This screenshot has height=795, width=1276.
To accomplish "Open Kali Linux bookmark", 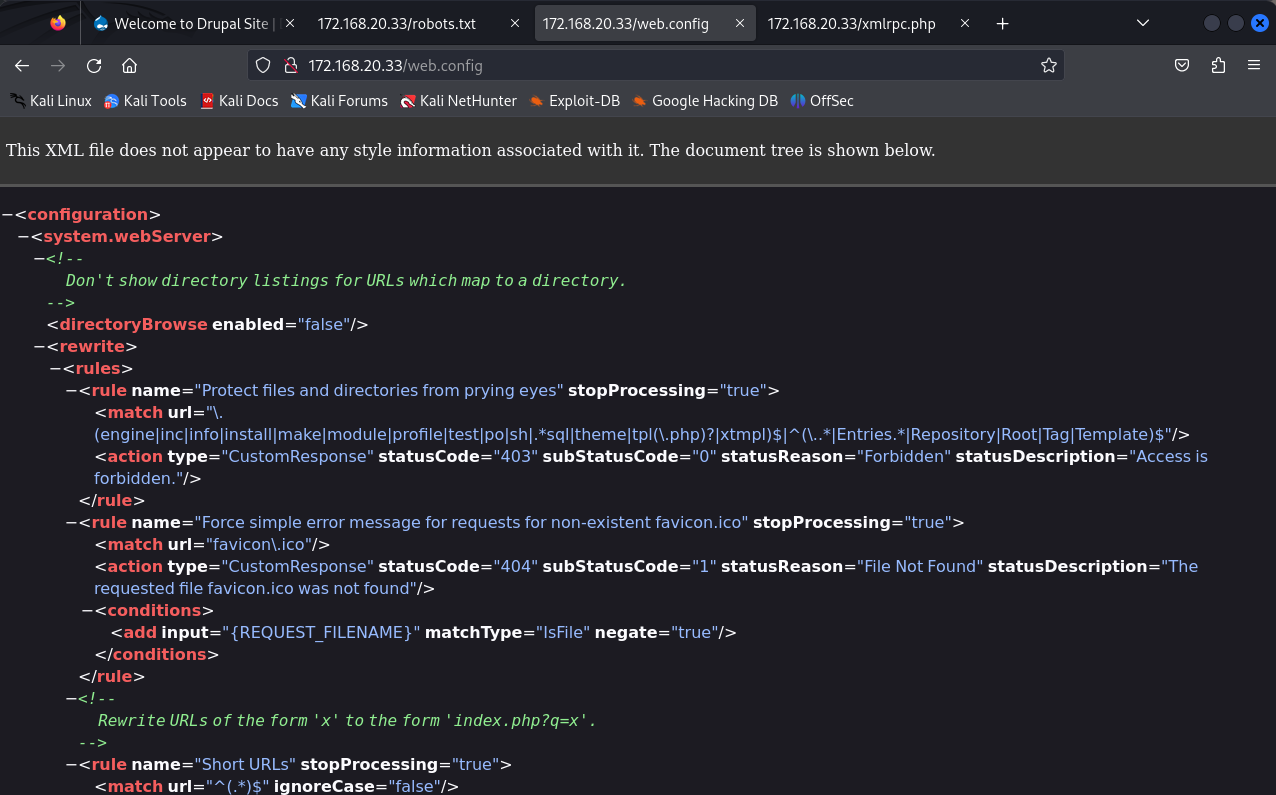I will 51,100.
